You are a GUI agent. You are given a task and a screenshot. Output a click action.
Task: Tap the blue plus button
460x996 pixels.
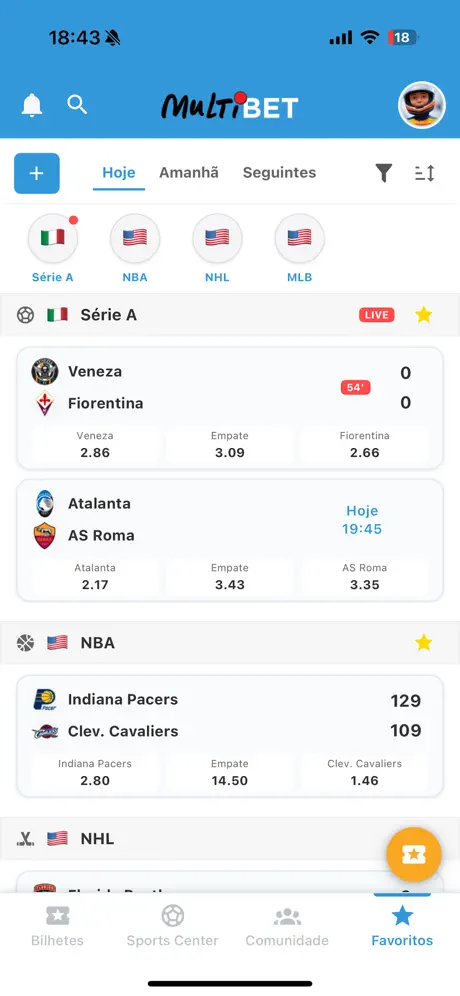click(37, 173)
